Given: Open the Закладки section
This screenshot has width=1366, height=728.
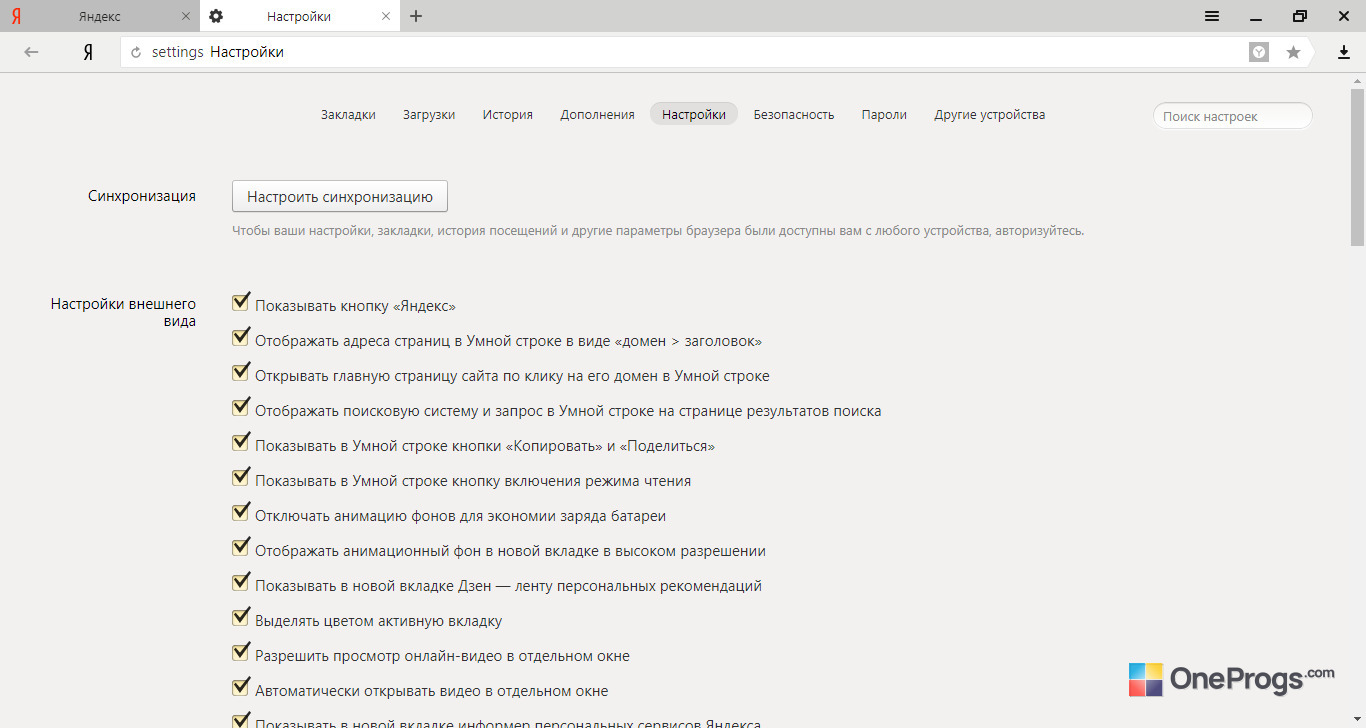Looking at the screenshot, I should point(348,114).
